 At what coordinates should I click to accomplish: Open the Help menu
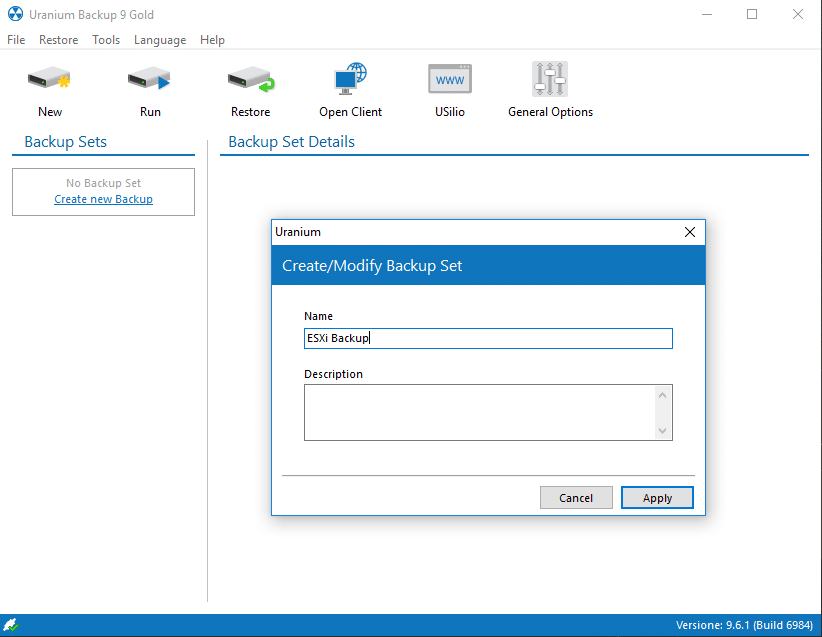coord(212,40)
